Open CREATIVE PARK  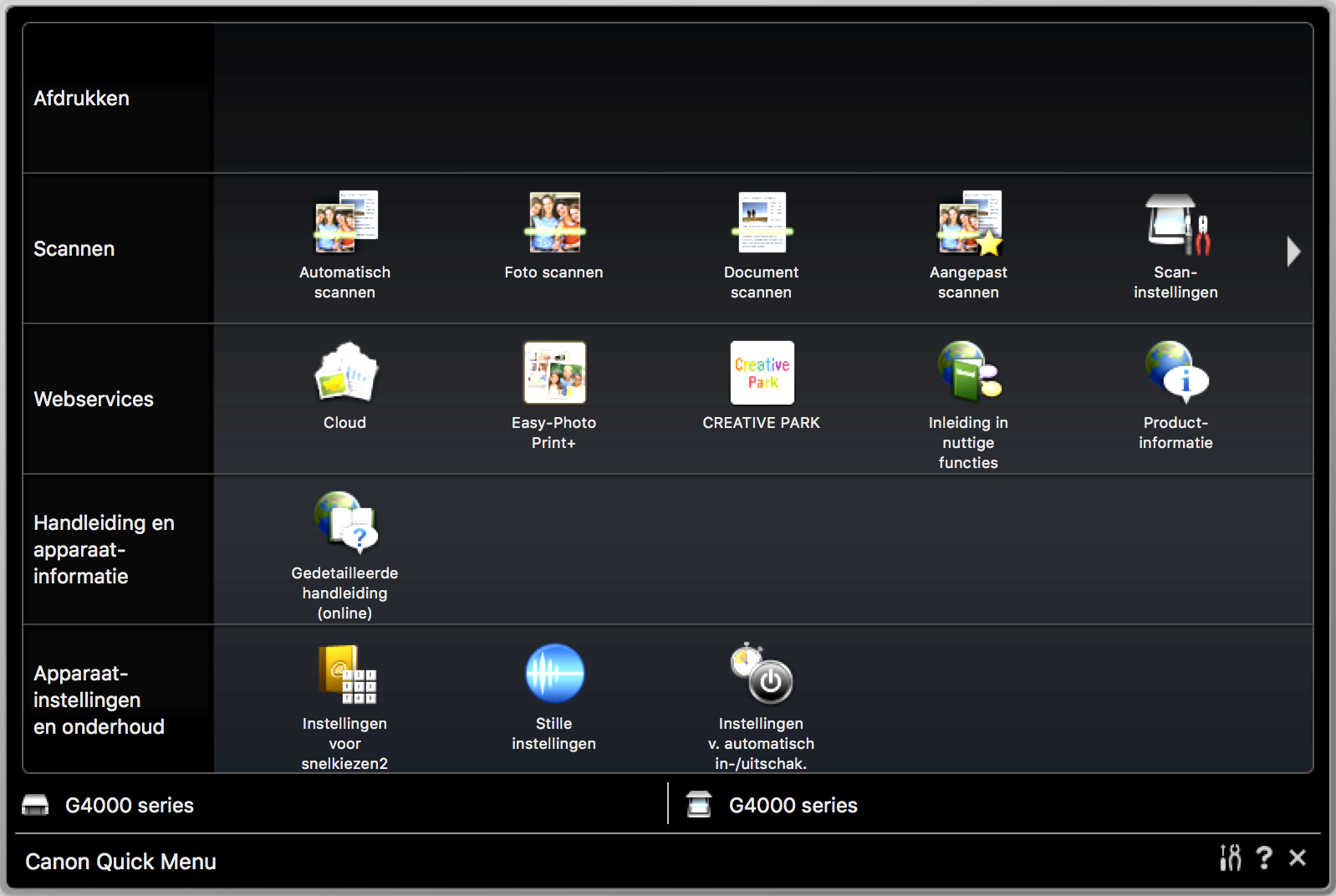point(761,374)
